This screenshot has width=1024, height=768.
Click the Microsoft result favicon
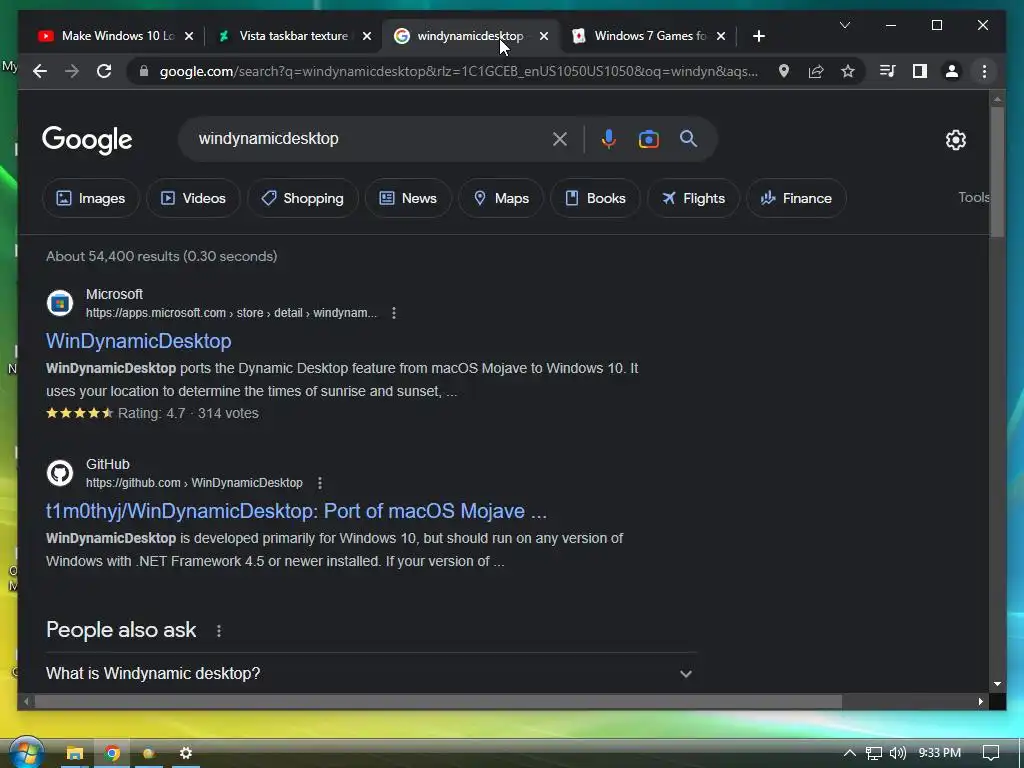[x=59, y=303]
